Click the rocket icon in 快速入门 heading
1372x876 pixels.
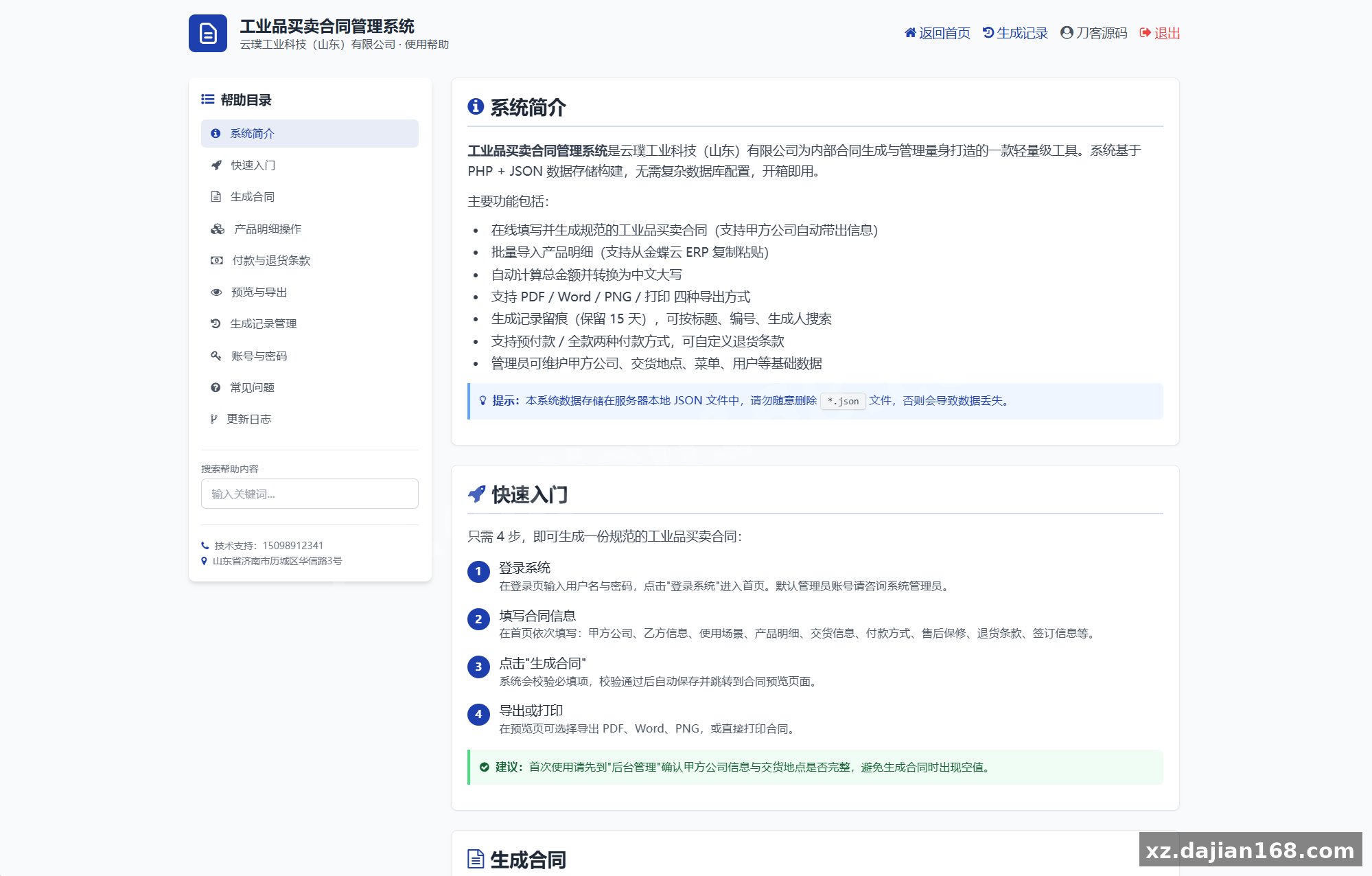[476, 494]
